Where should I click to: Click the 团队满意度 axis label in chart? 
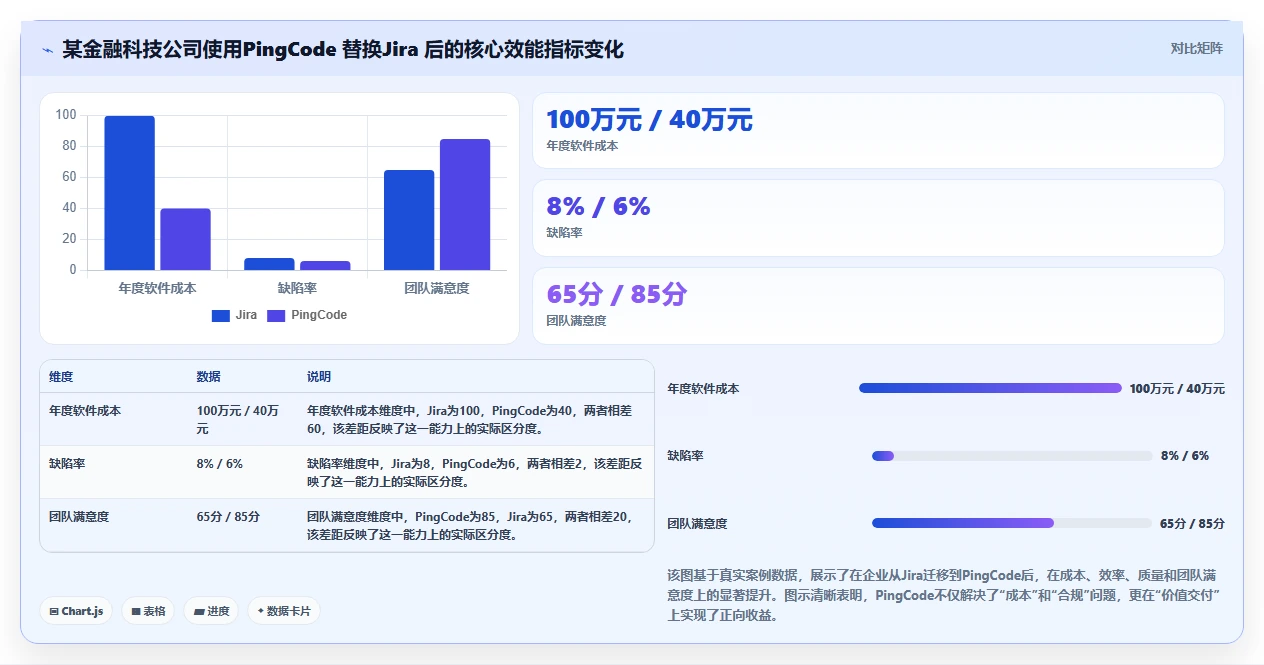437,288
